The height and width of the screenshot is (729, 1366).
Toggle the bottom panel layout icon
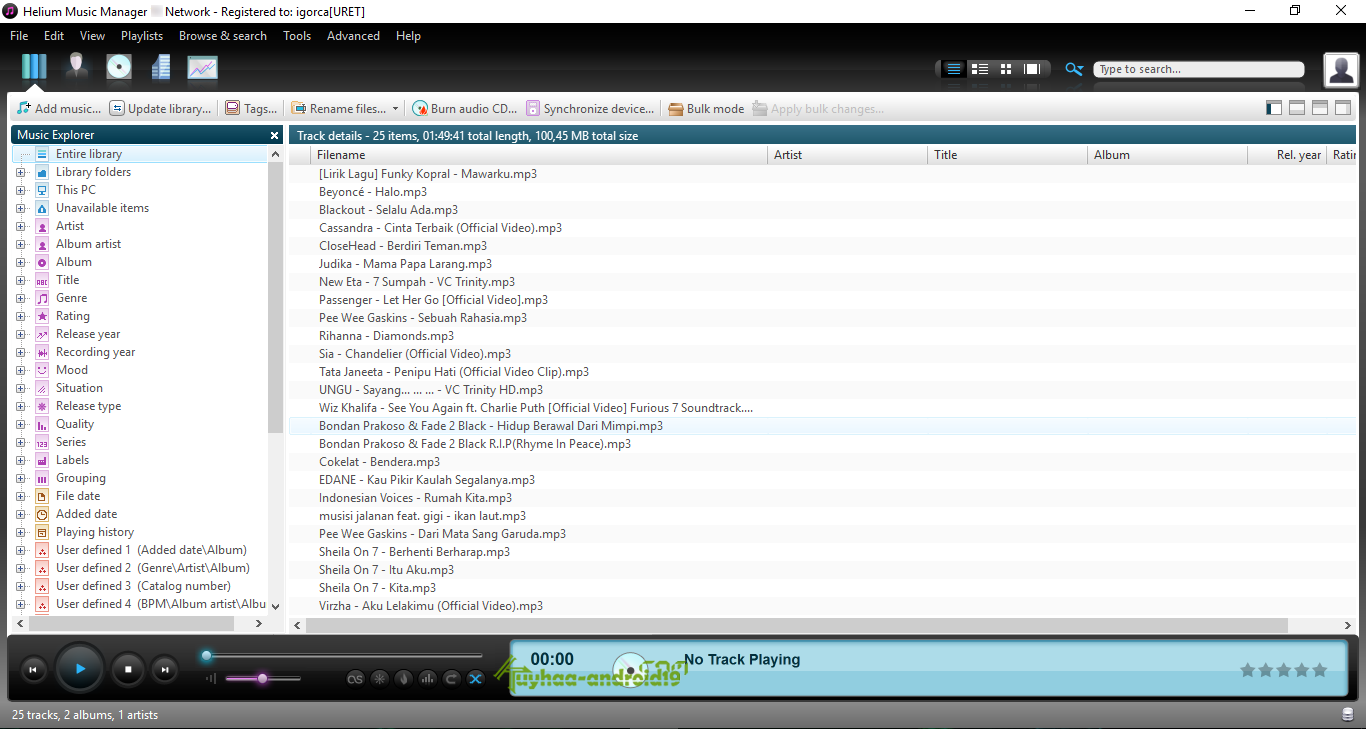[x=1297, y=108]
